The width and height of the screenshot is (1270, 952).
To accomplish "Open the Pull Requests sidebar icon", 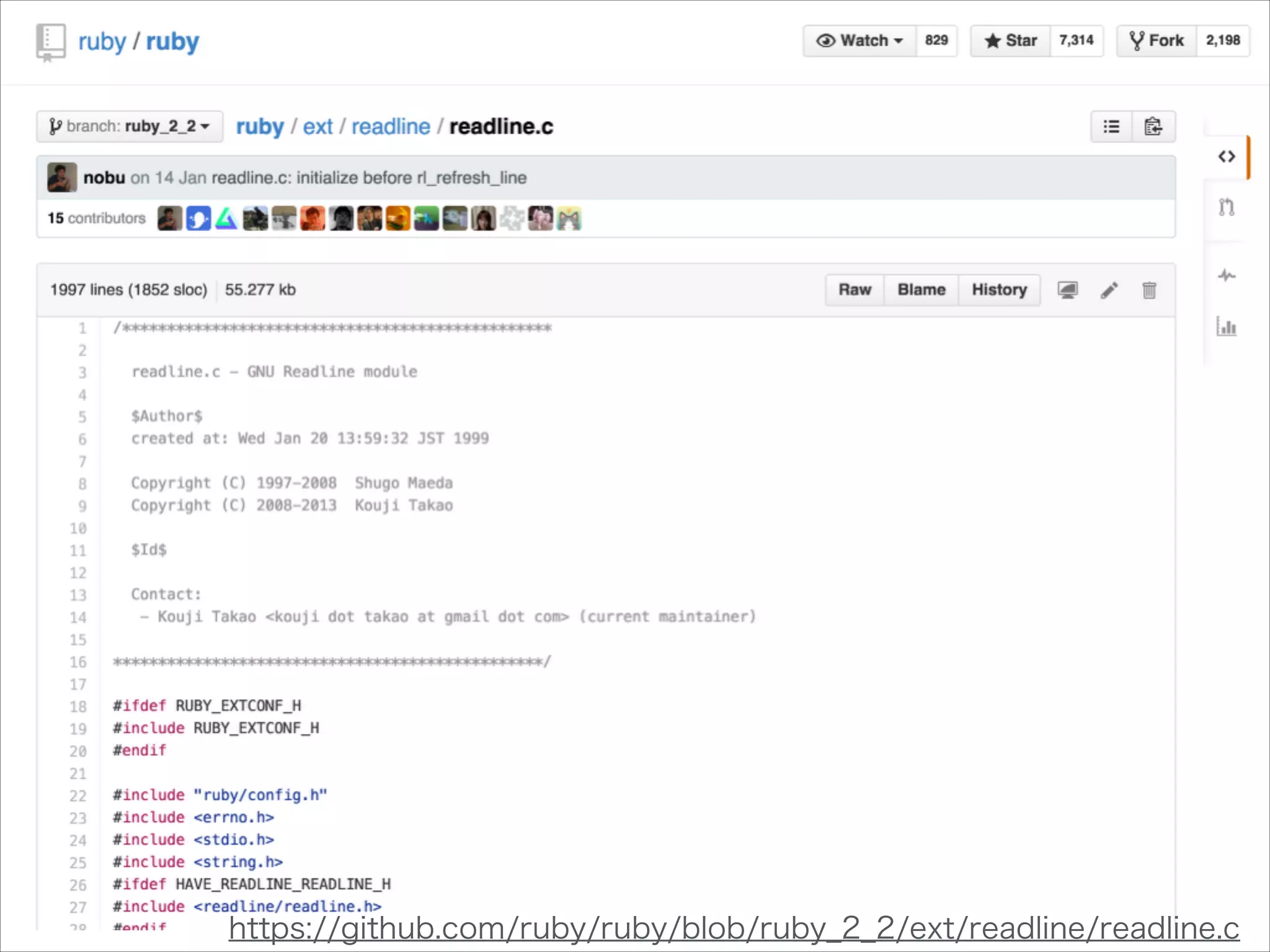I will [1227, 207].
